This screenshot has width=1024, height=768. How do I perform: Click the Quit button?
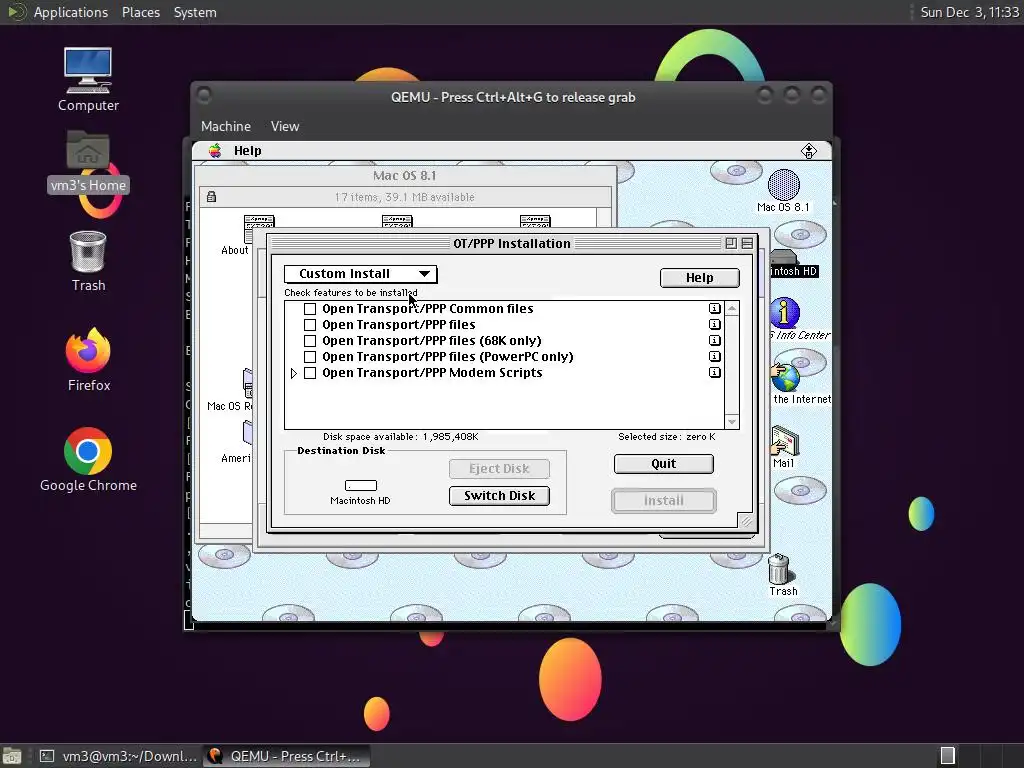[x=664, y=464]
